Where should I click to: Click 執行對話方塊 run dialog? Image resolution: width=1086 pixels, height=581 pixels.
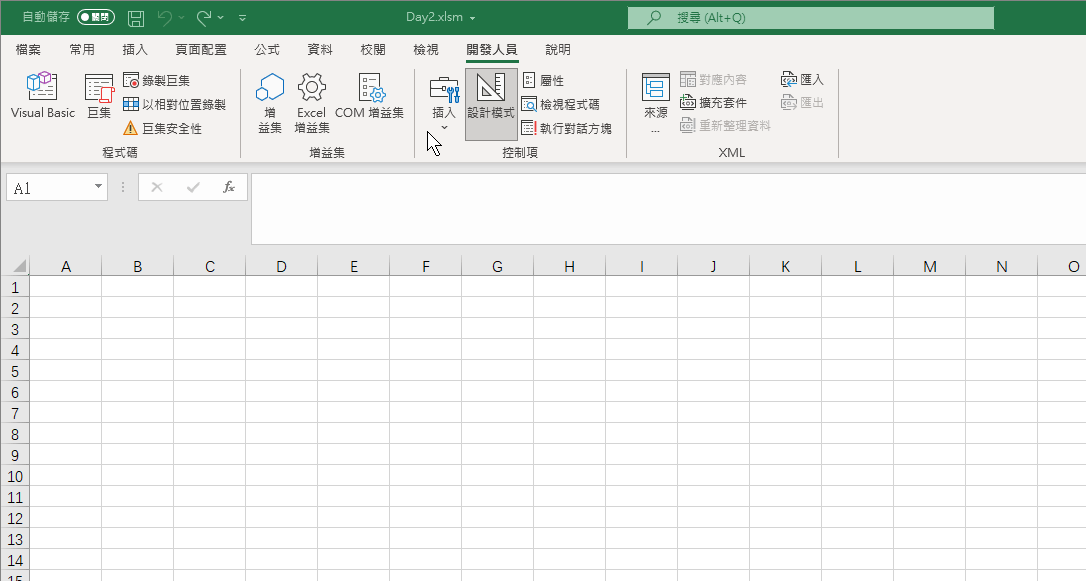[x=567, y=128]
